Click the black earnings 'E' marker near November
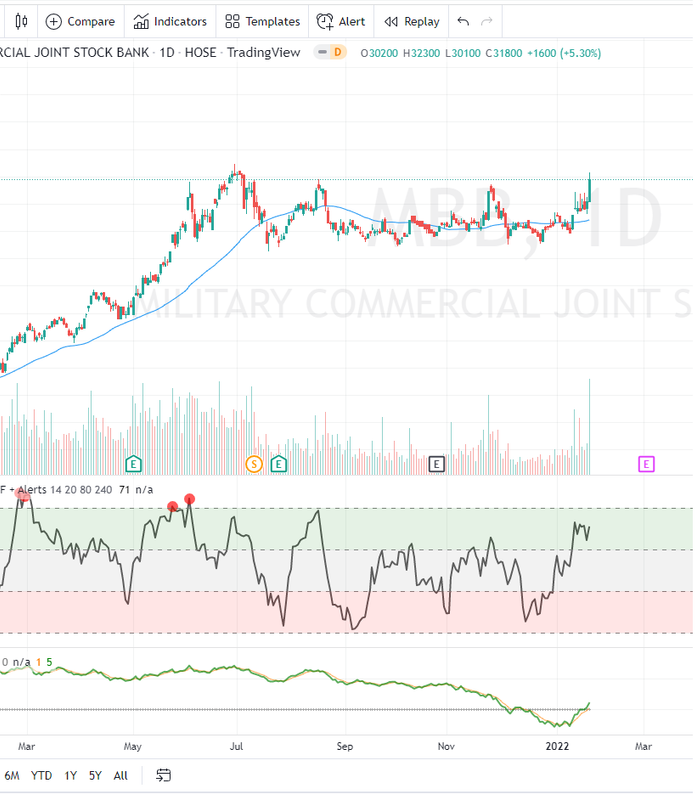The height and width of the screenshot is (800, 696). pyautogui.click(x=437, y=465)
